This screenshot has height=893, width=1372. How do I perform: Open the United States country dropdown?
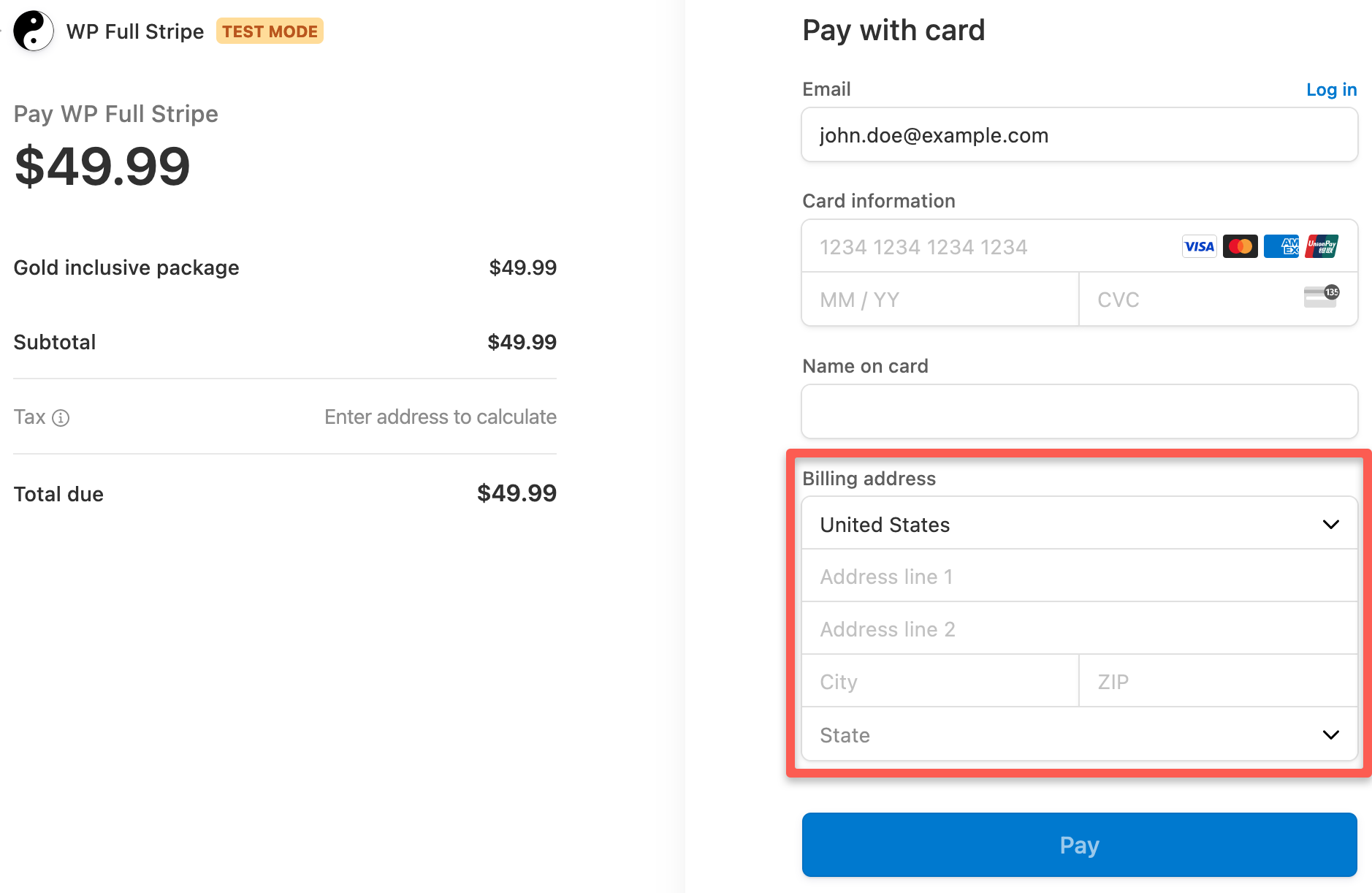pyautogui.click(x=1079, y=523)
